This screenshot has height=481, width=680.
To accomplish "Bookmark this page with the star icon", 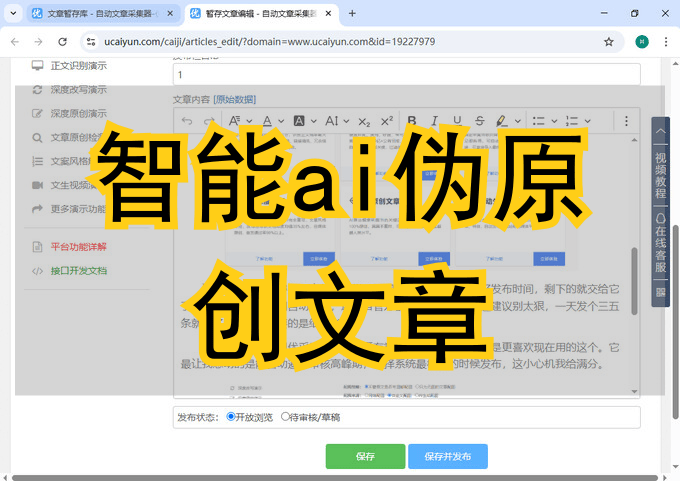I will coord(608,42).
